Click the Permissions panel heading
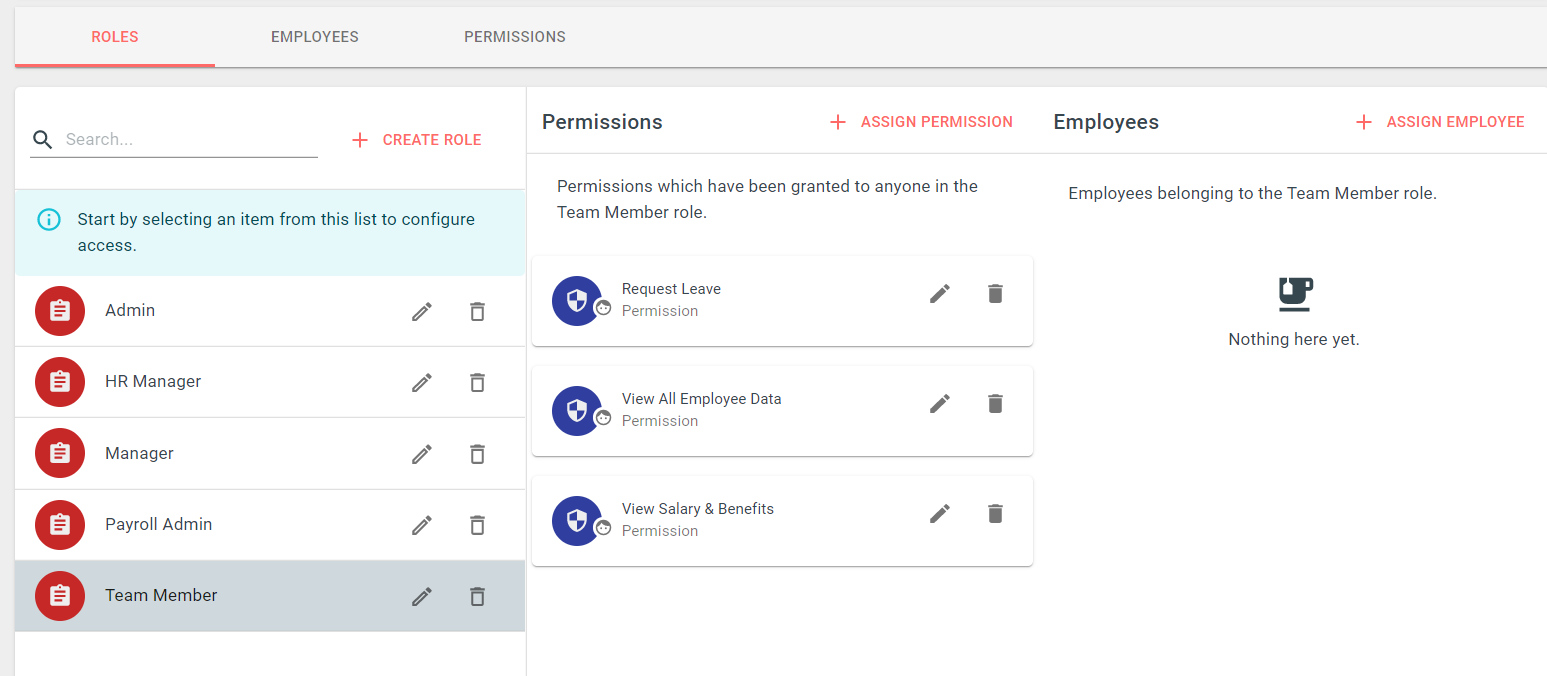 602,122
